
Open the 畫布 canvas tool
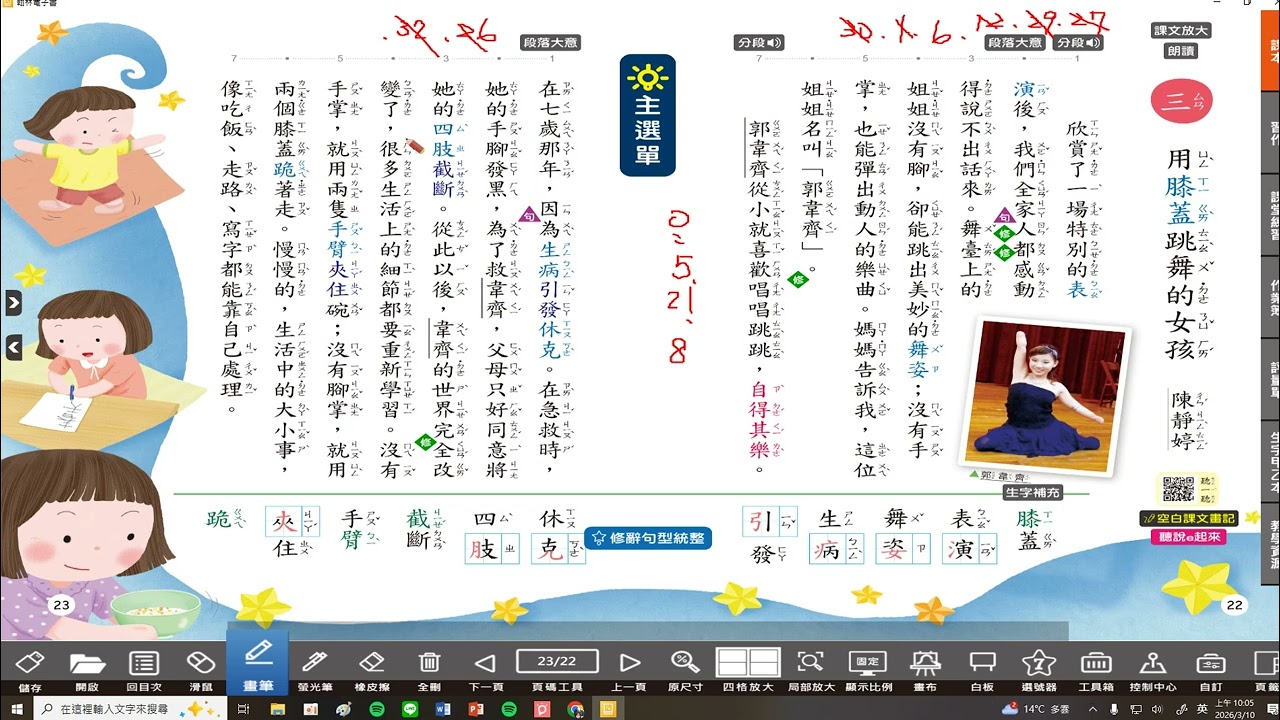(x=925, y=669)
